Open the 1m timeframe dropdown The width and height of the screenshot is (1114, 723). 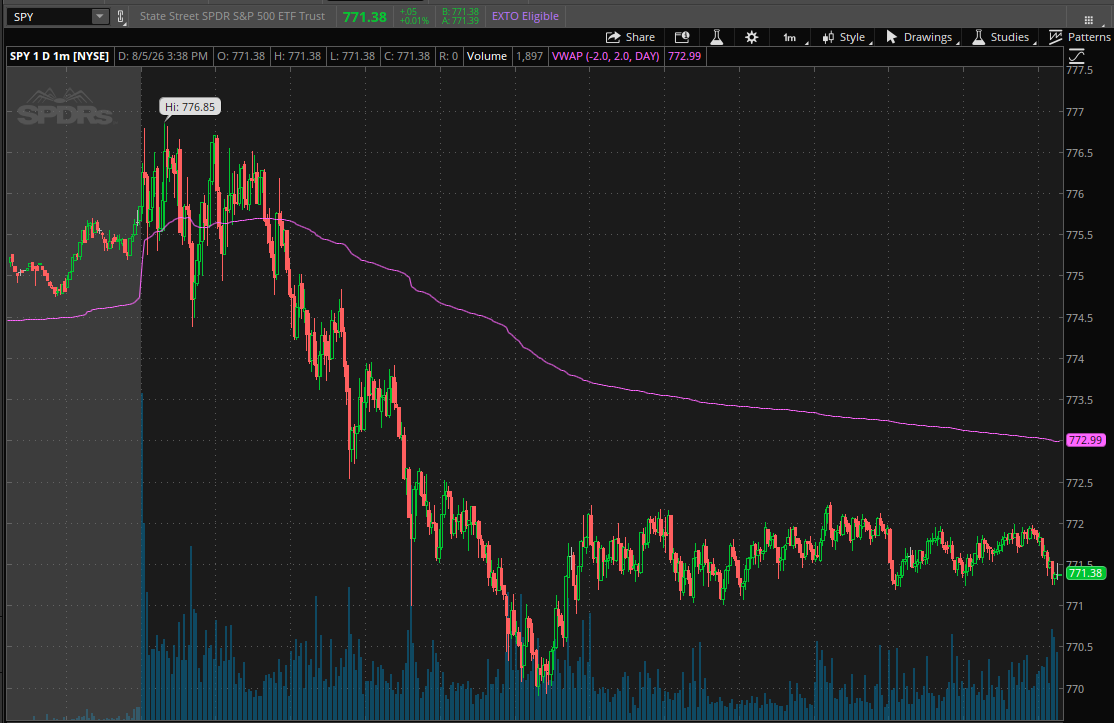[791, 37]
